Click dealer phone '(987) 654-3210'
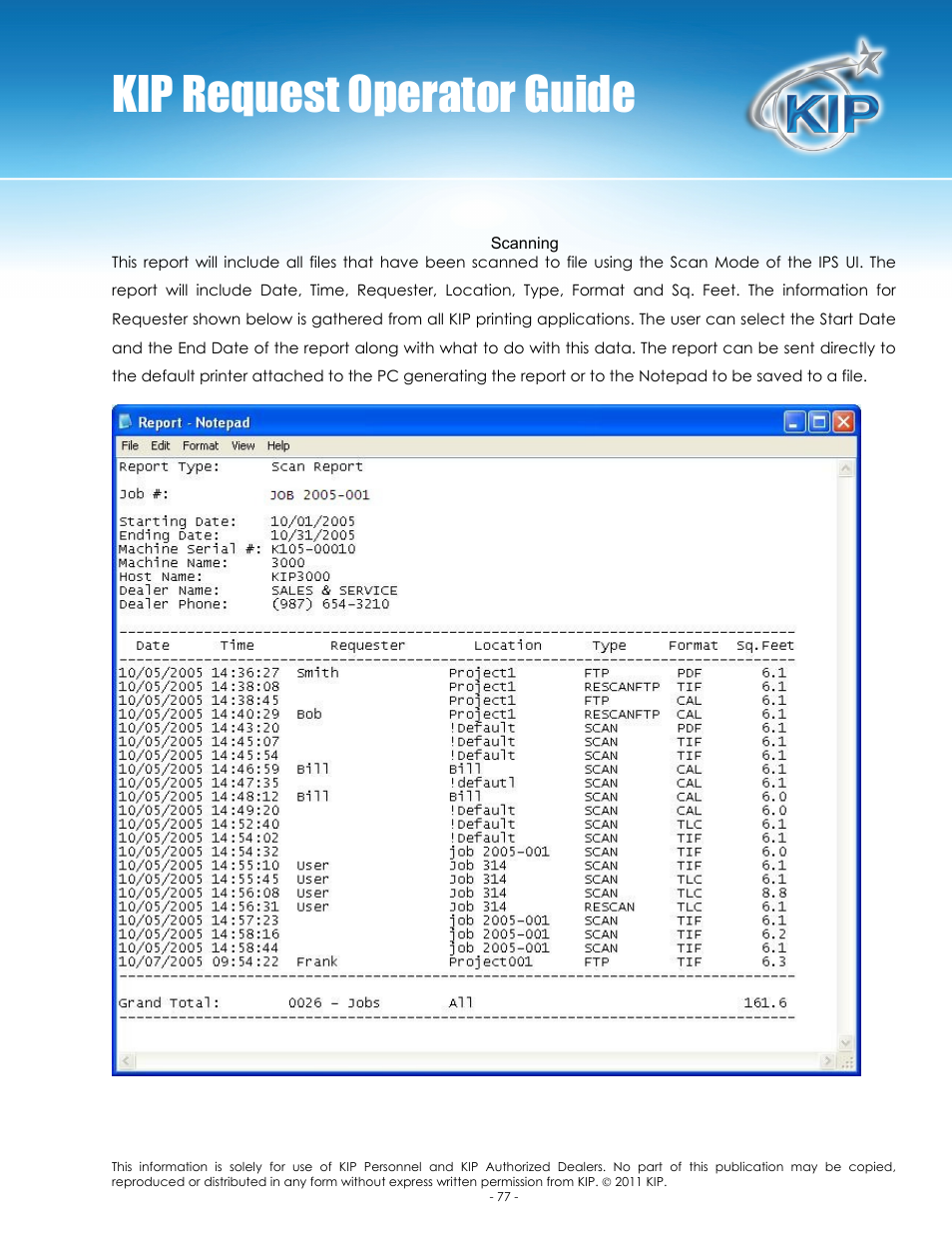Screen dimensions: 952x1233 (x=330, y=604)
